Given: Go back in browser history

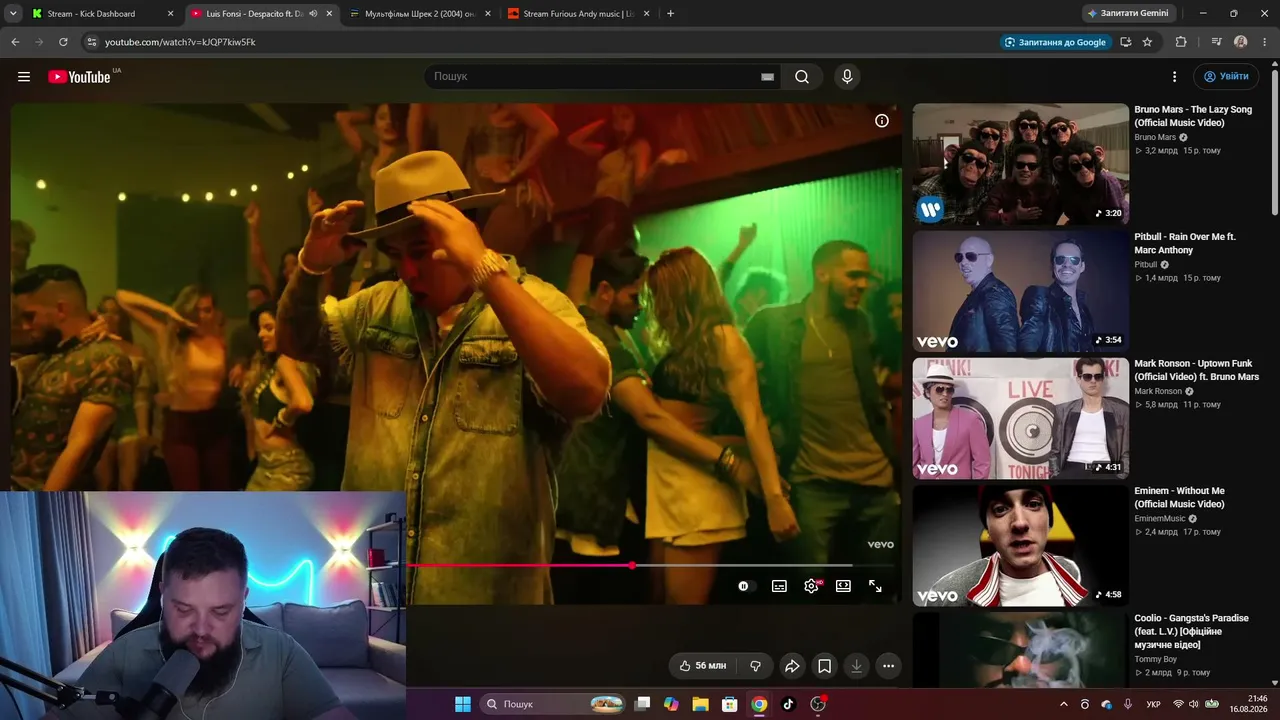Looking at the screenshot, I should click(x=15, y=42).
